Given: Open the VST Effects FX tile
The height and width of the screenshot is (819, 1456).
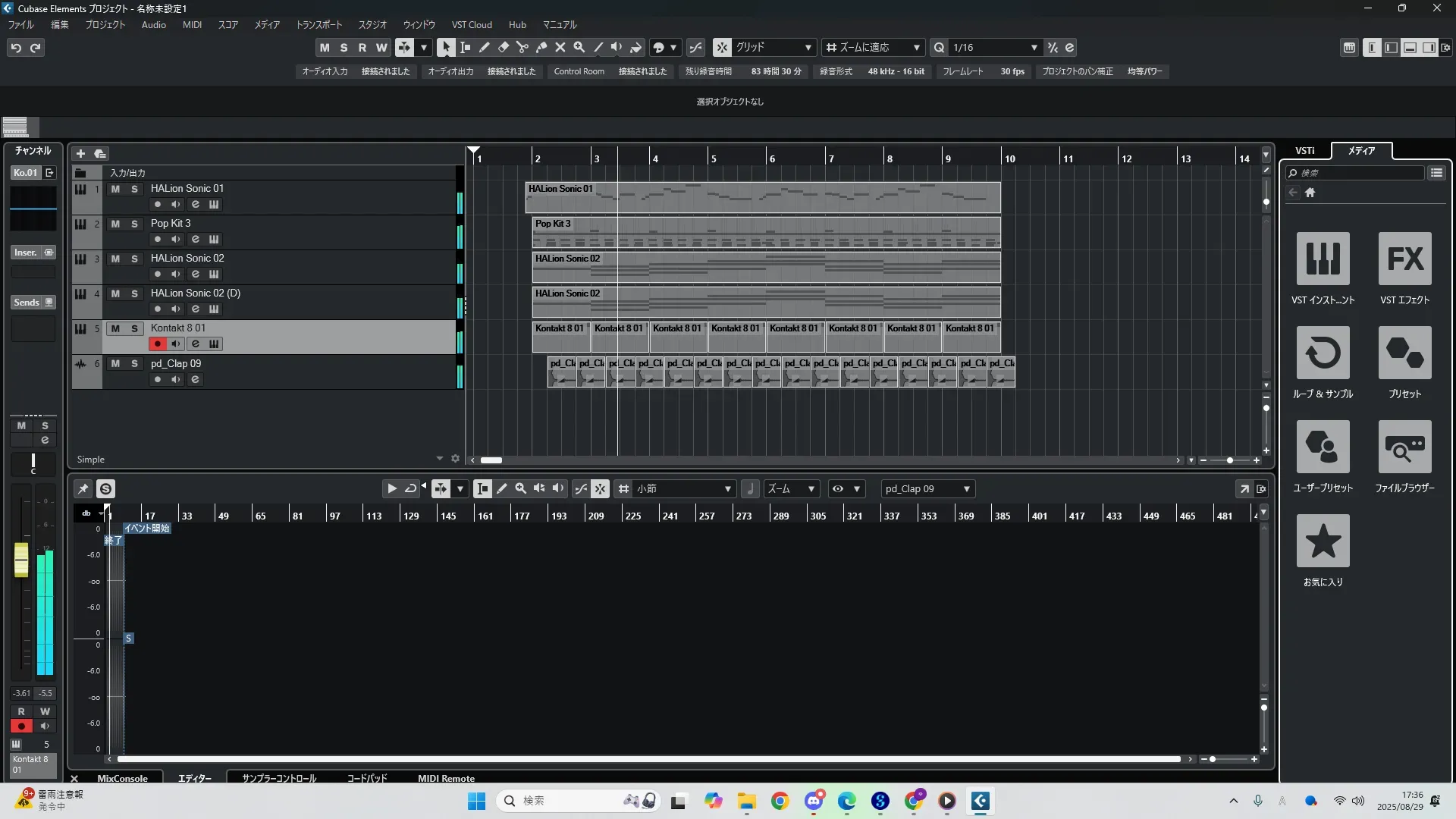Looking at the screenshot, I should coord(1404,259).
